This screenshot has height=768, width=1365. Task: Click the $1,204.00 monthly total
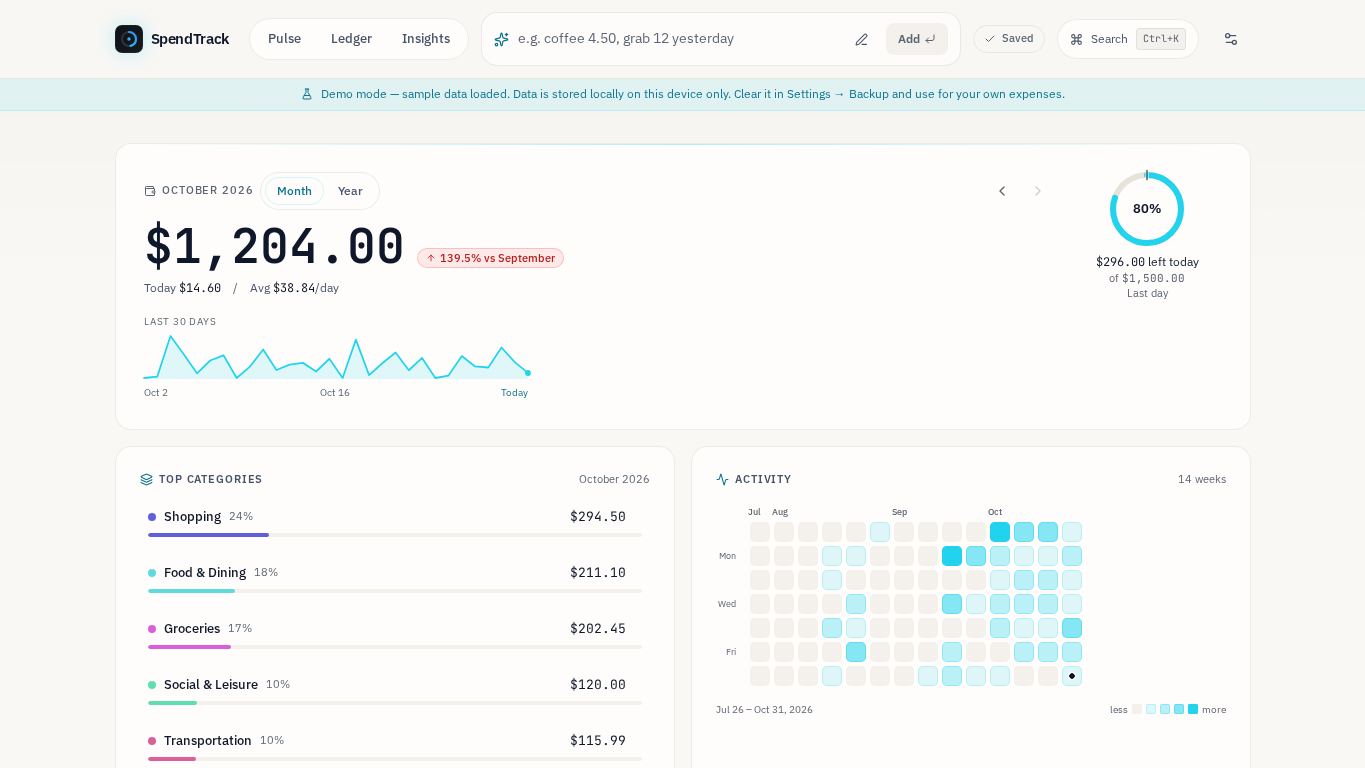tap(274, 246)
